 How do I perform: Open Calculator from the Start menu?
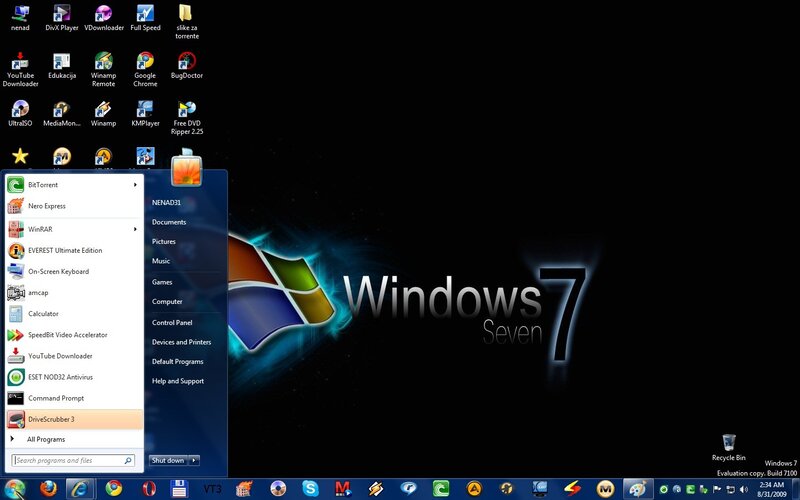point(74,314)
